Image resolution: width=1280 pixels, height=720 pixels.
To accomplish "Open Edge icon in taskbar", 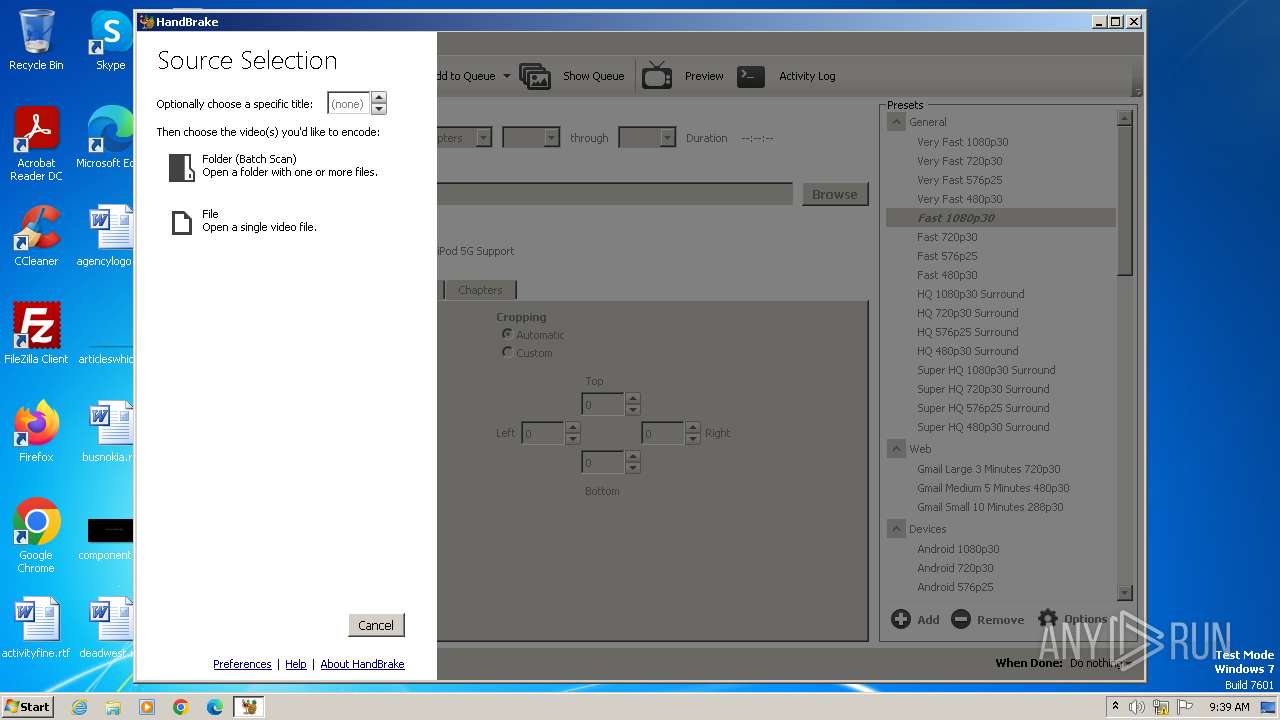I will coord(215,707).
